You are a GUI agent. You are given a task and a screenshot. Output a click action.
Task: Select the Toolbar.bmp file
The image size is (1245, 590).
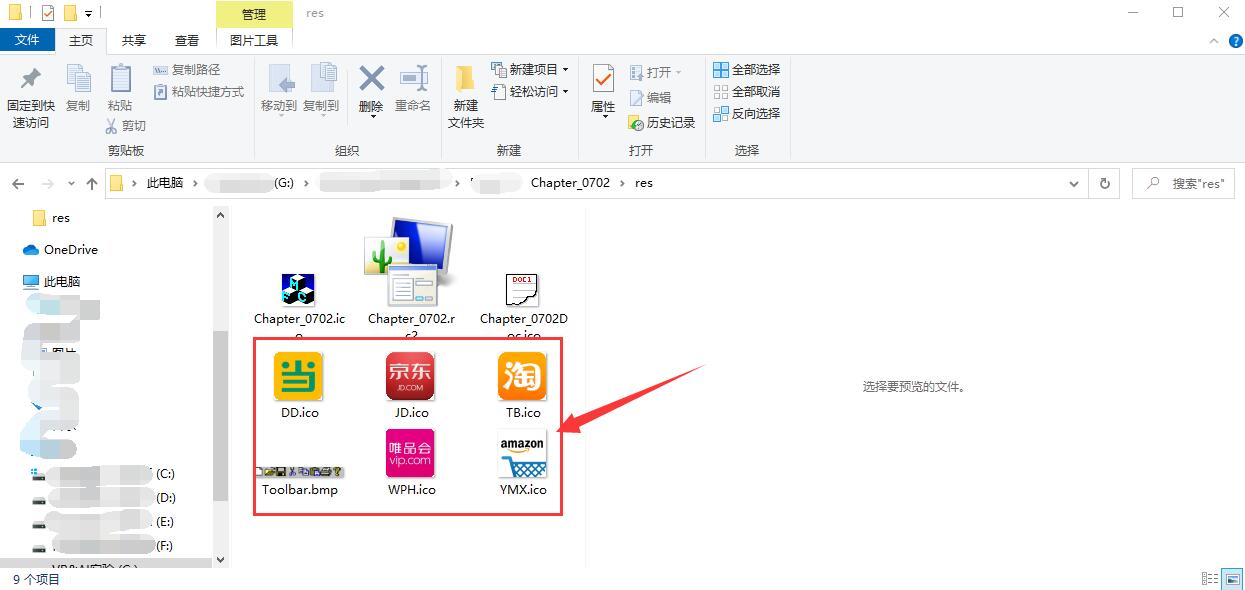pyautogui.click(x=299, y=481)
